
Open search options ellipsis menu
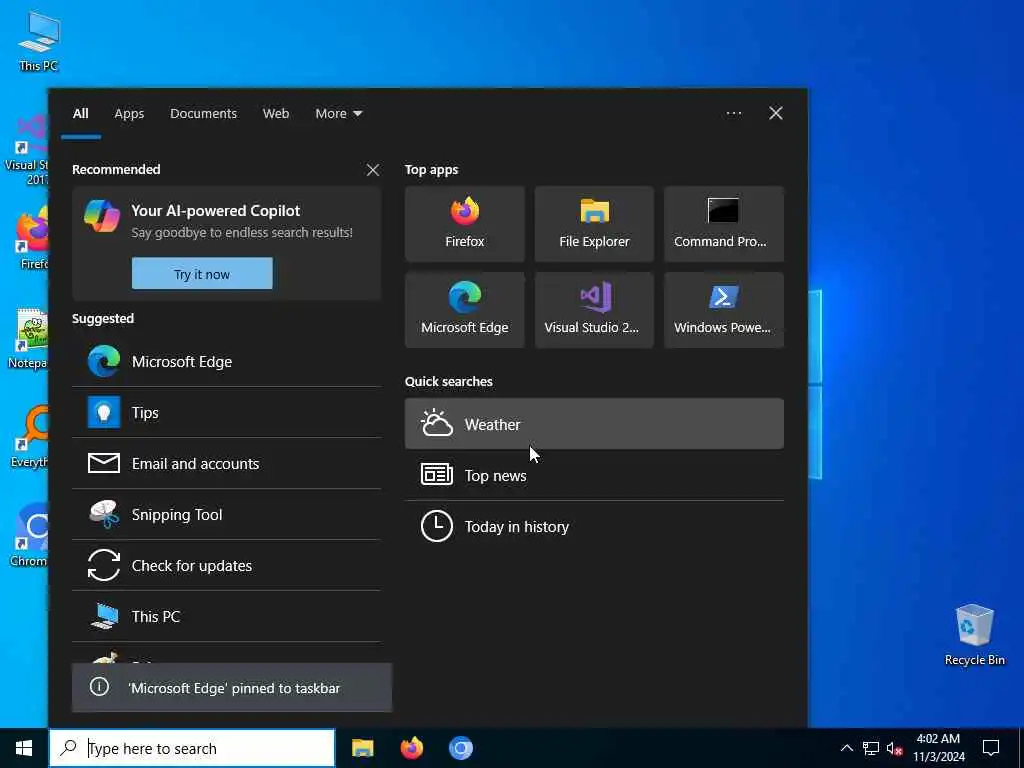(733, 114)
